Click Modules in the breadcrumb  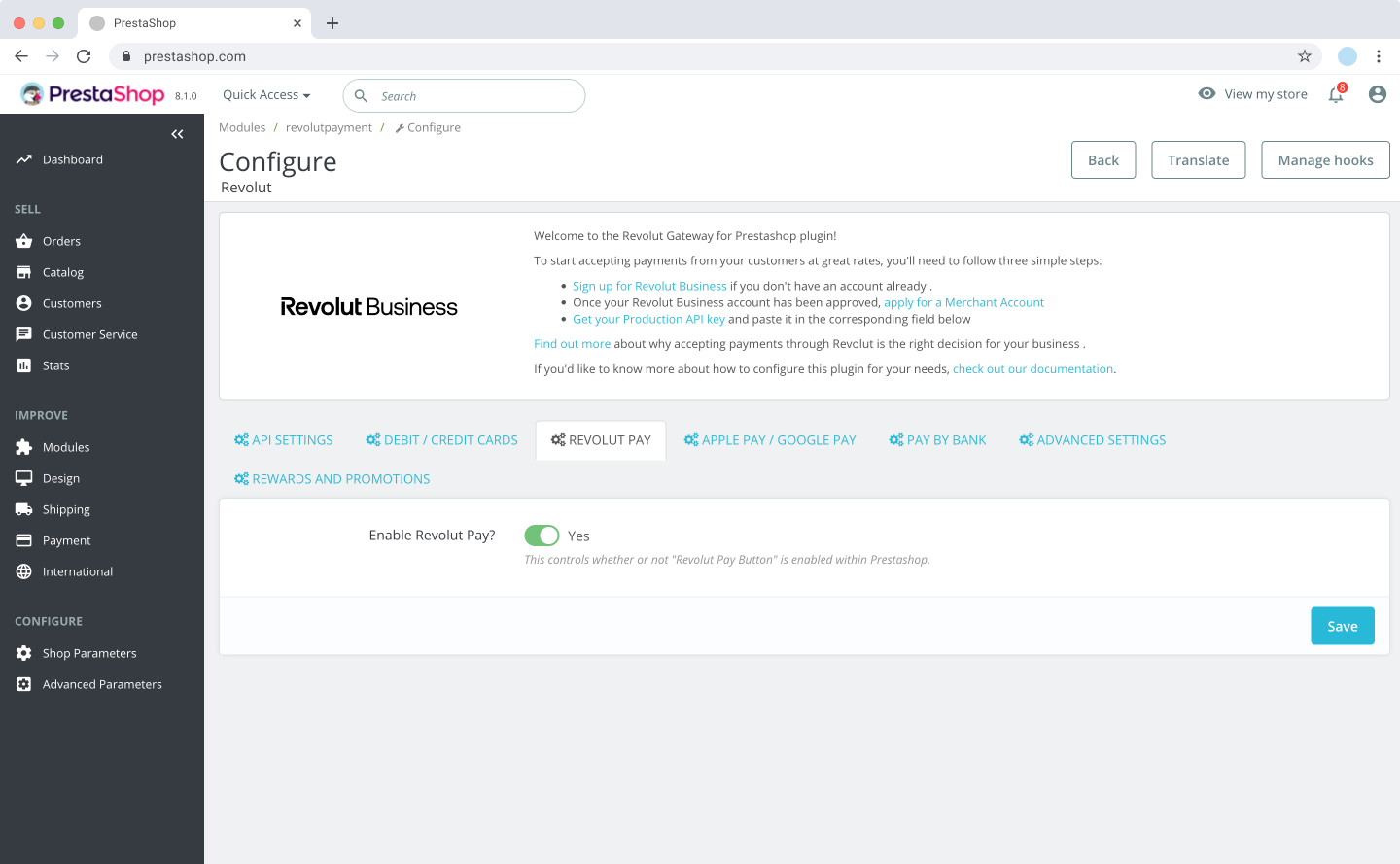pos(242,127)
